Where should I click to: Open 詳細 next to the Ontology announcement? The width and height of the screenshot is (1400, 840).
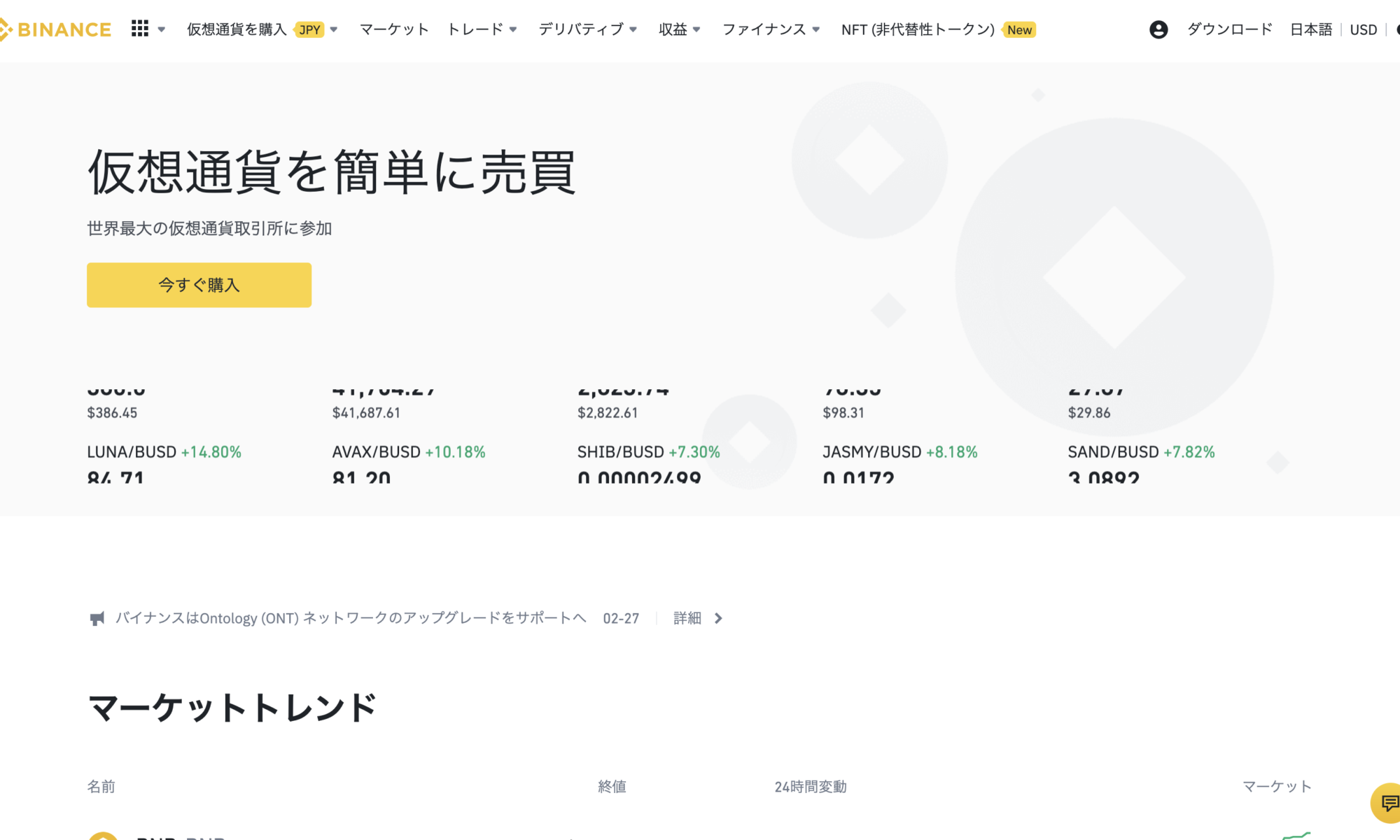click(x=687, y=618)
